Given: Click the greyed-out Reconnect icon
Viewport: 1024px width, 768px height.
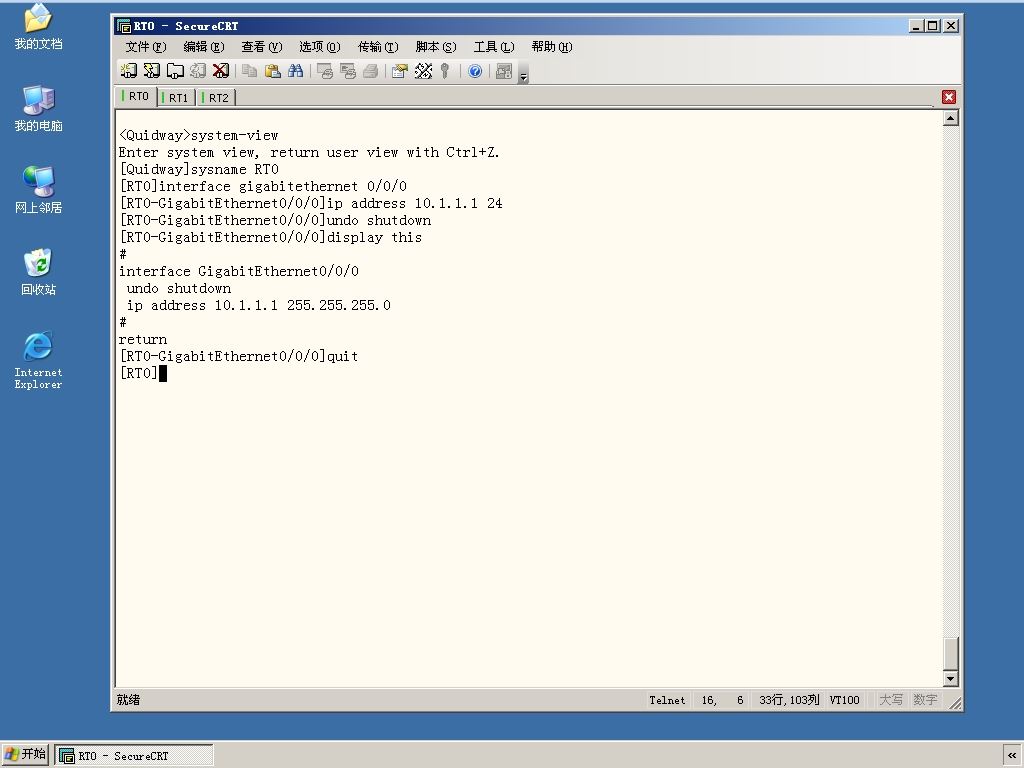Looking at the screenshot, I should click(x=198, y=71).
